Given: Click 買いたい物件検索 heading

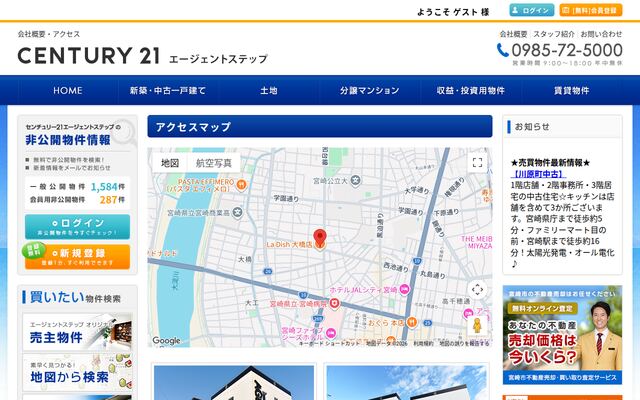Looking at the screenshot, I should pyautogui.click(x=75, y=297).
